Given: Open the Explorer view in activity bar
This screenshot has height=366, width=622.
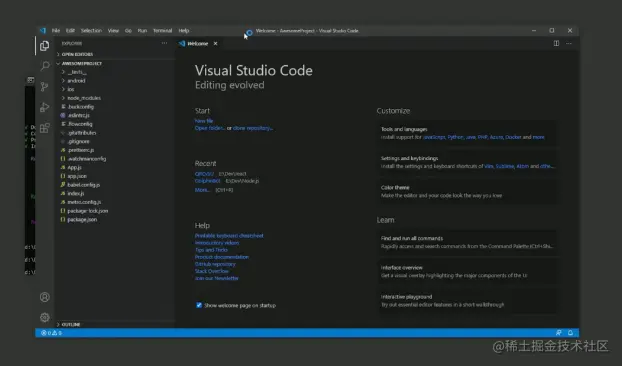Looking at the screenshot, I should pyautogui.click(x=44, y=46).
